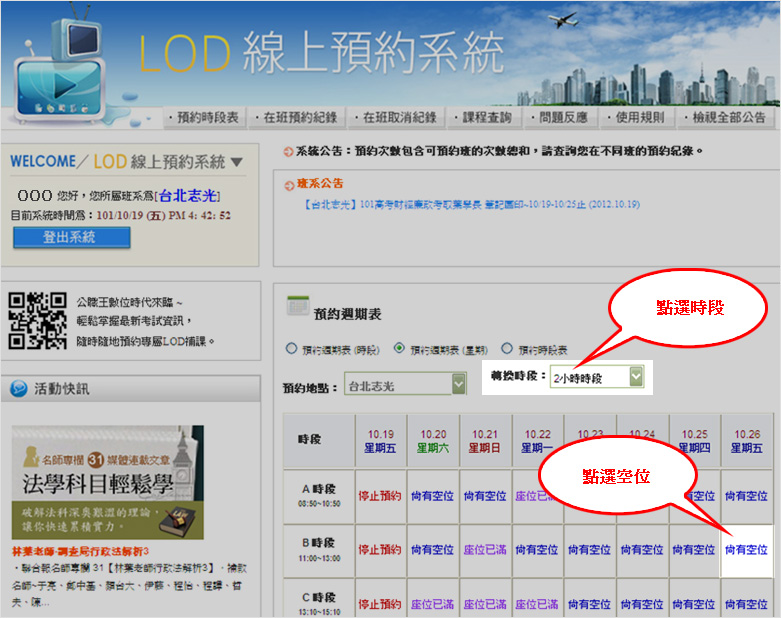Select 尚有空位 for B時段 on 10.24
The width and height of the screenshot is (781, 618).
point(642,550)
